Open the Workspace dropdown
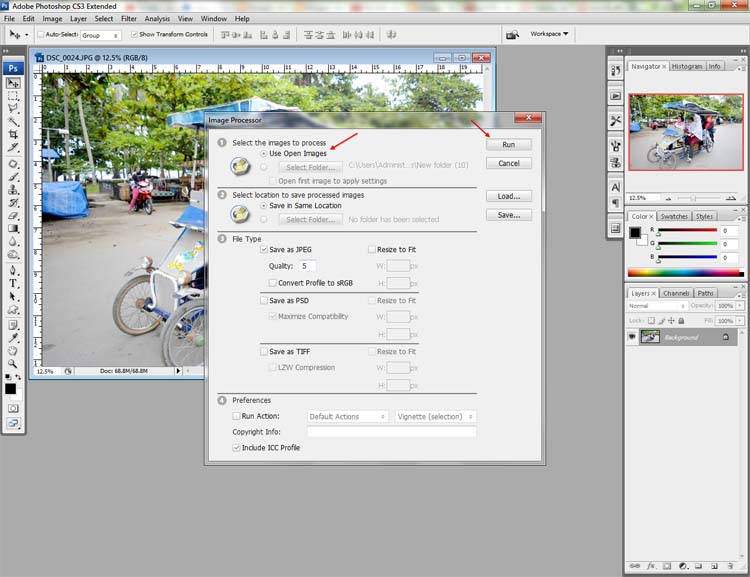This screenshot has width=750, height=577. [x=549, y=34]
